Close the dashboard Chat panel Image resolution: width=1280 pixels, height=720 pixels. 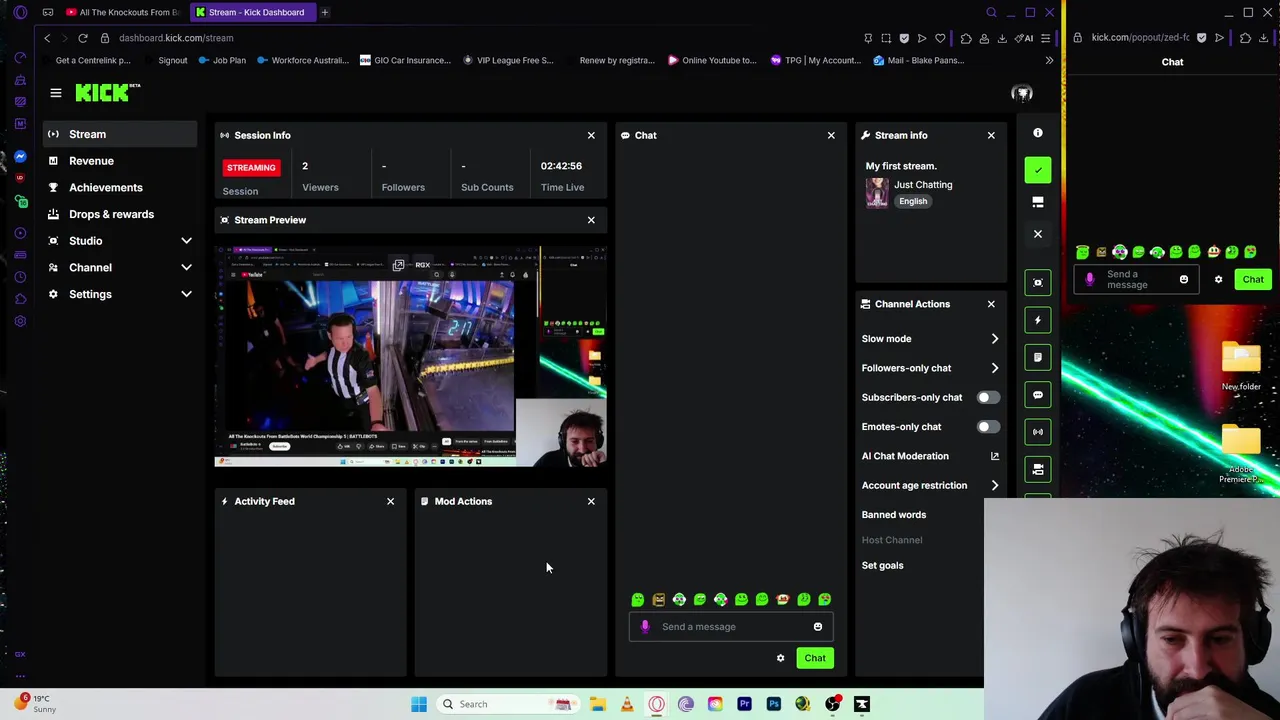(x=831, y=135)
